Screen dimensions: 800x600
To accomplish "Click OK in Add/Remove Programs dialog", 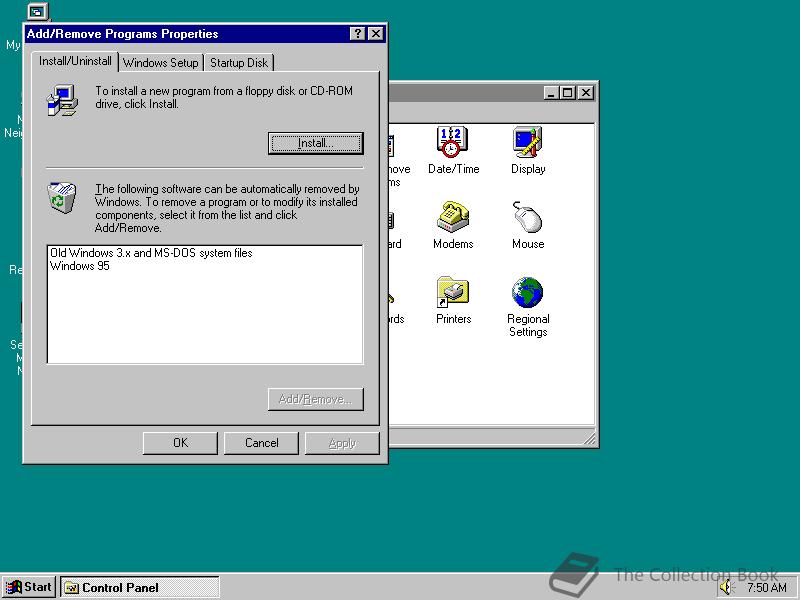I will point(180,443).
